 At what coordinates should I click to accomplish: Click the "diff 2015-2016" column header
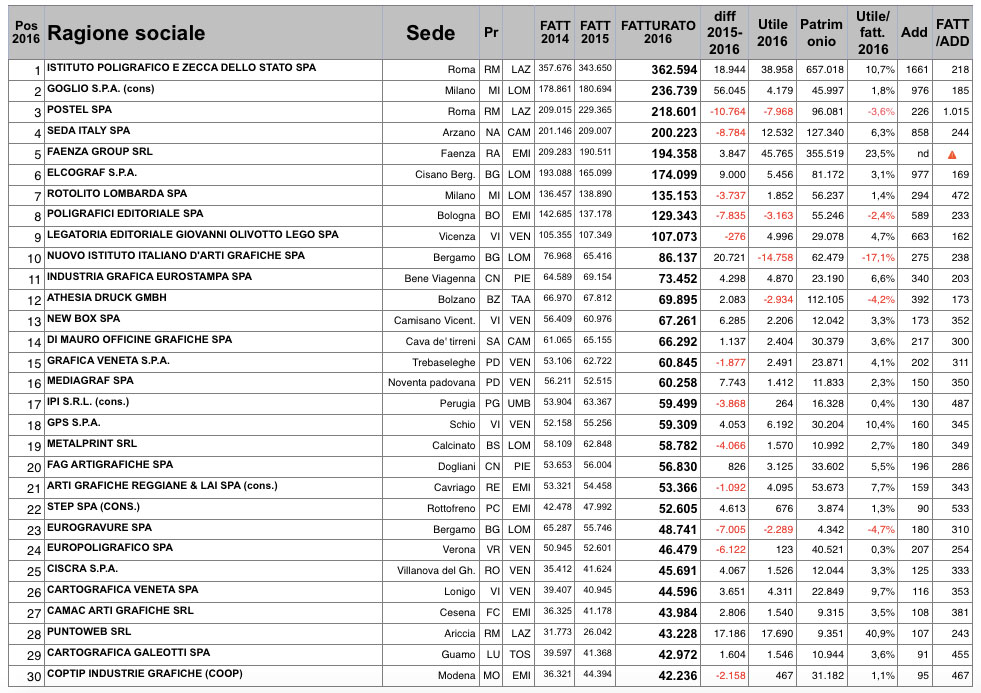click(724, 33)
